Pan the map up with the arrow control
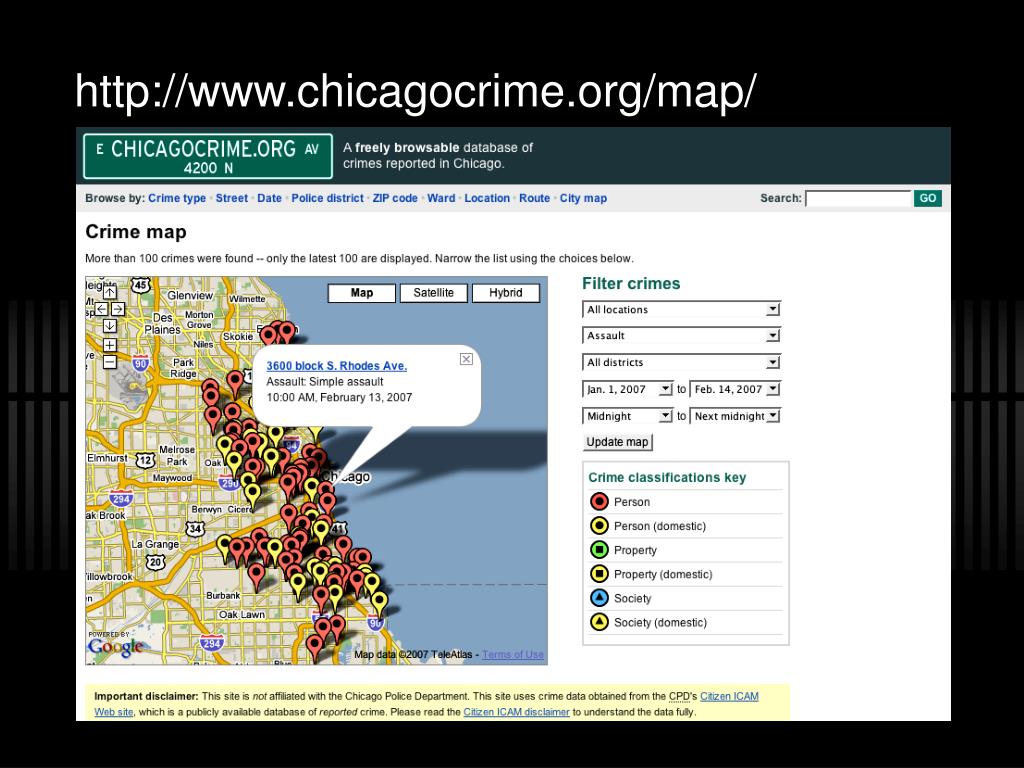 pos(110,292)
